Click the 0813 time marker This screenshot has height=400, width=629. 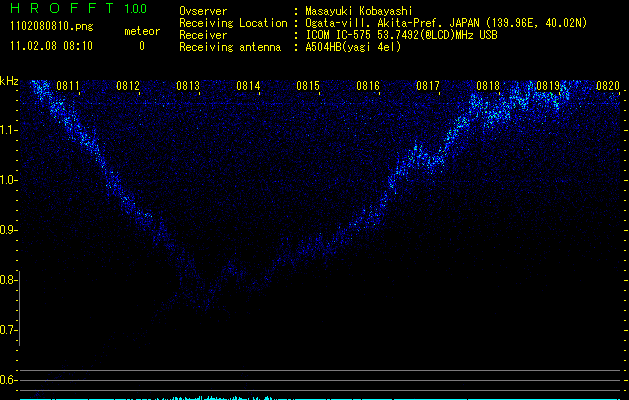click(x=188, y=86)
